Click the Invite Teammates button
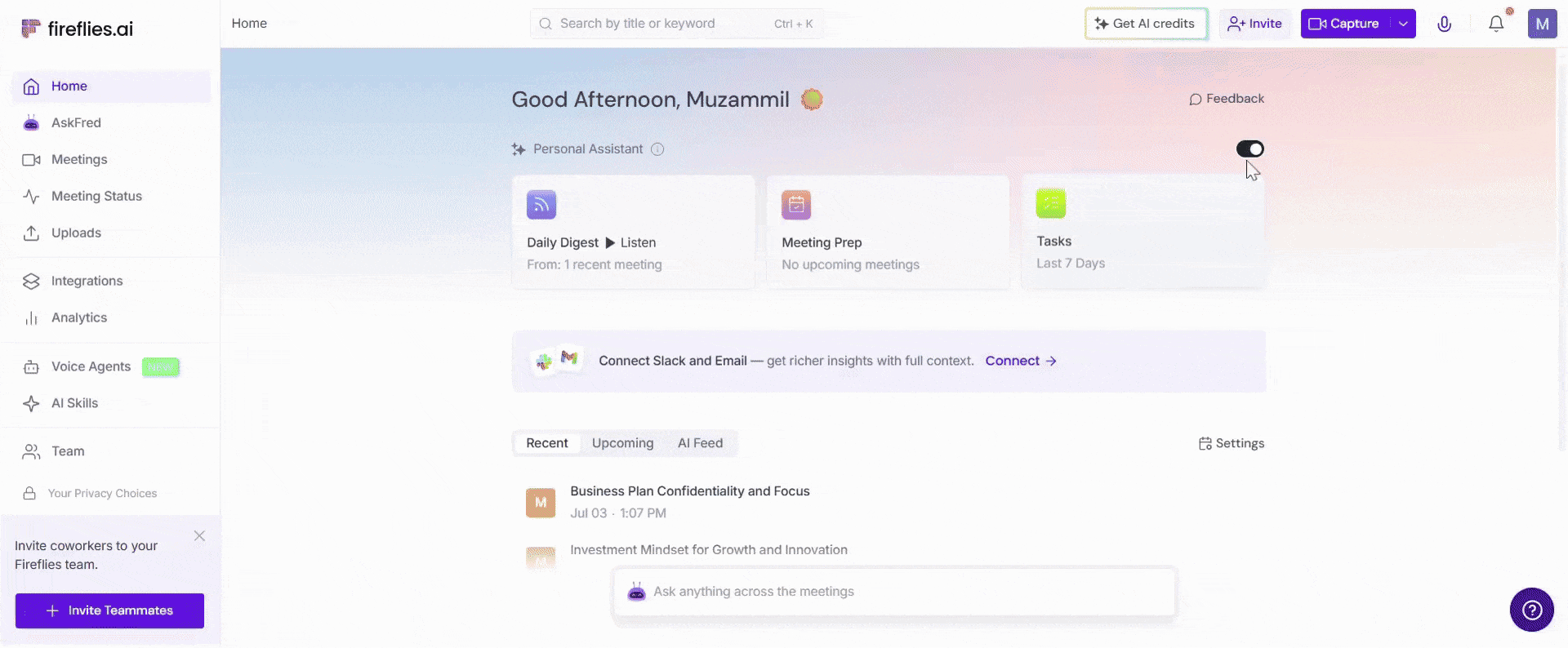The height and width of the screenshot is (648, 1568). coord(109,610)
